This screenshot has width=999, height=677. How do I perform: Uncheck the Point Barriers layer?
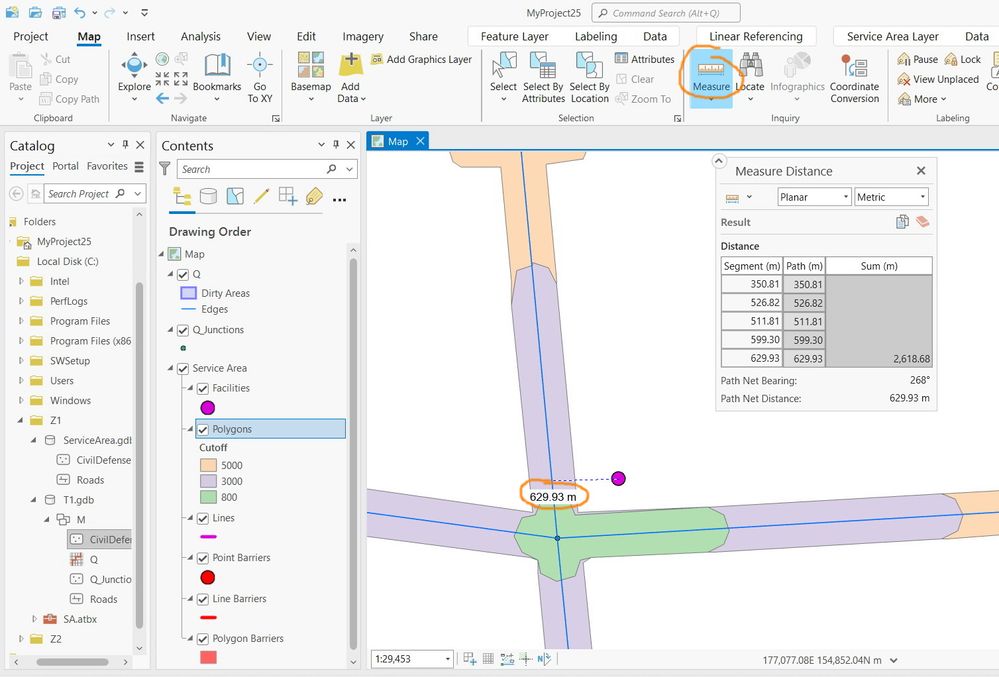click(203, 558)
